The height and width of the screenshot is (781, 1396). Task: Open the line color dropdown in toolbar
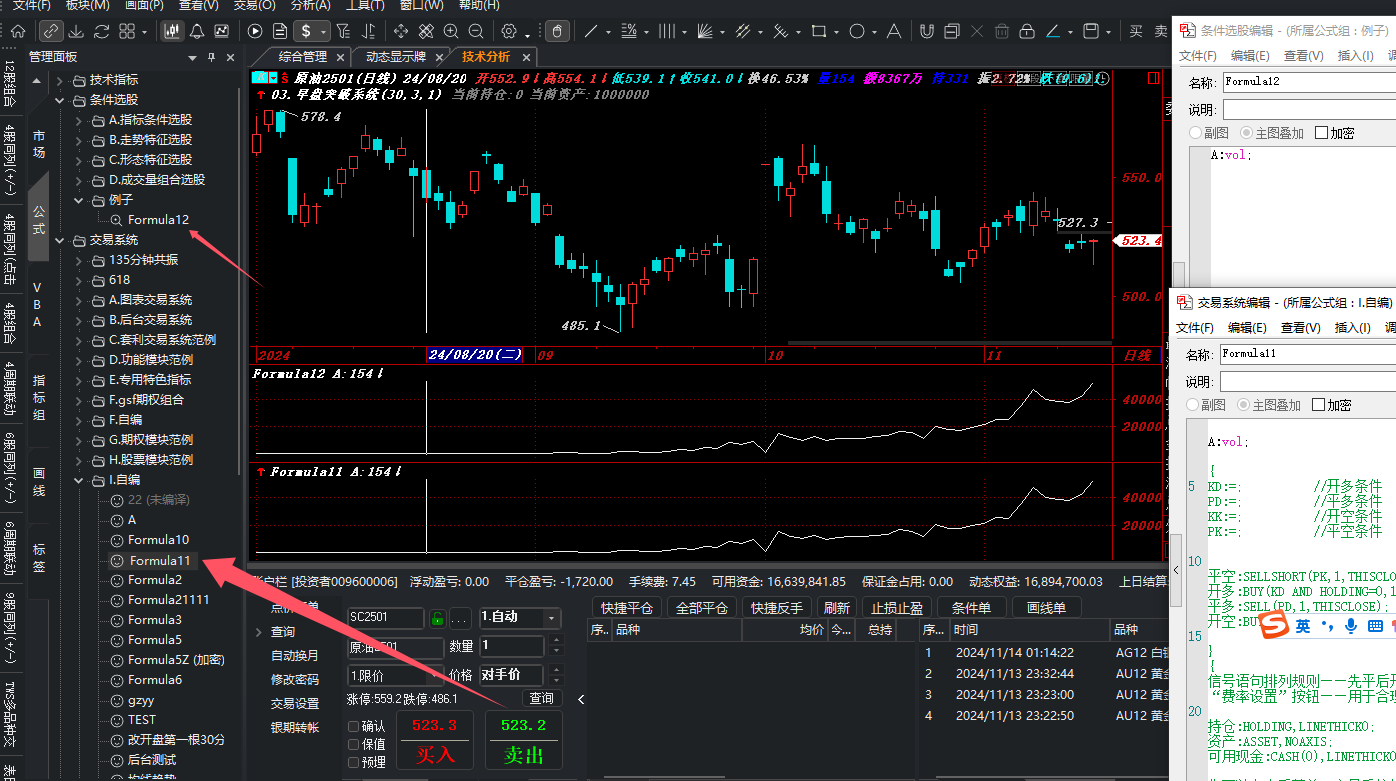click(x=1070, y=32)
